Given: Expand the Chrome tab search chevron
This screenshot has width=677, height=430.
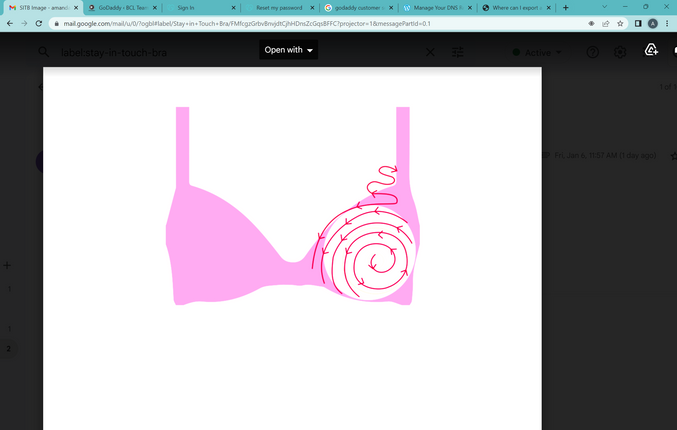Looking at the screenshot, I should [x=604, y=7].
